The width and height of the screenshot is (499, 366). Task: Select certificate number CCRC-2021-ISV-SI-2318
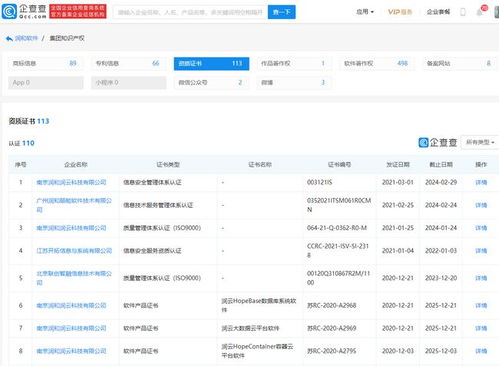[x=338, y=251]
